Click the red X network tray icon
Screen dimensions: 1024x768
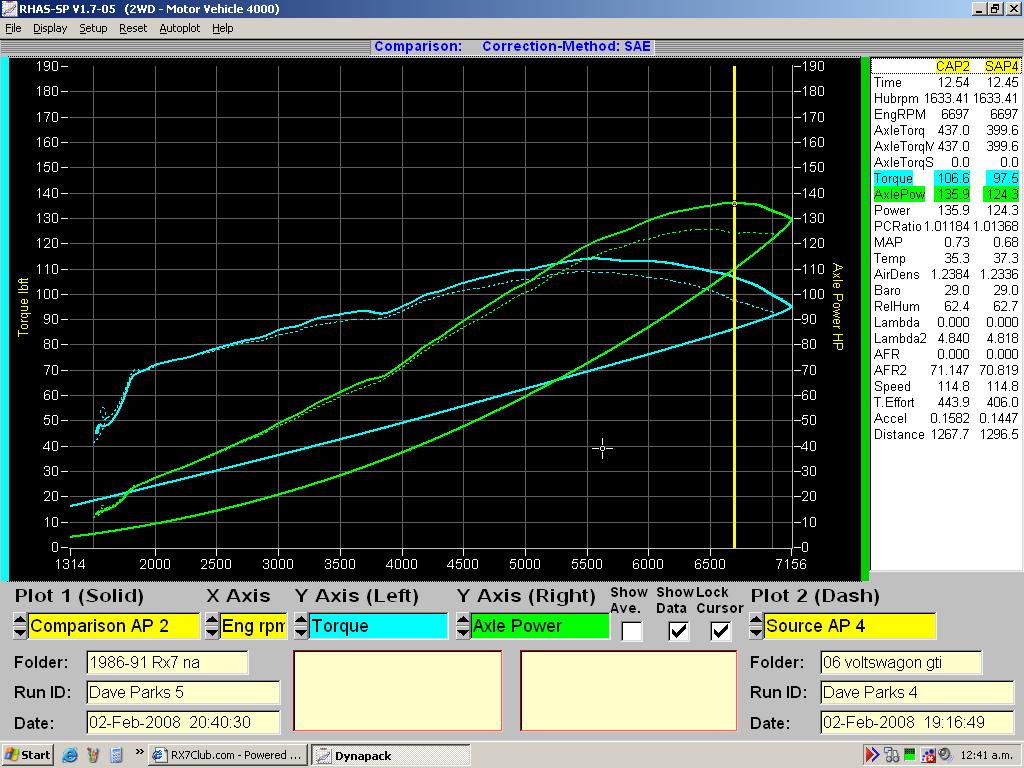pos(928,756)
